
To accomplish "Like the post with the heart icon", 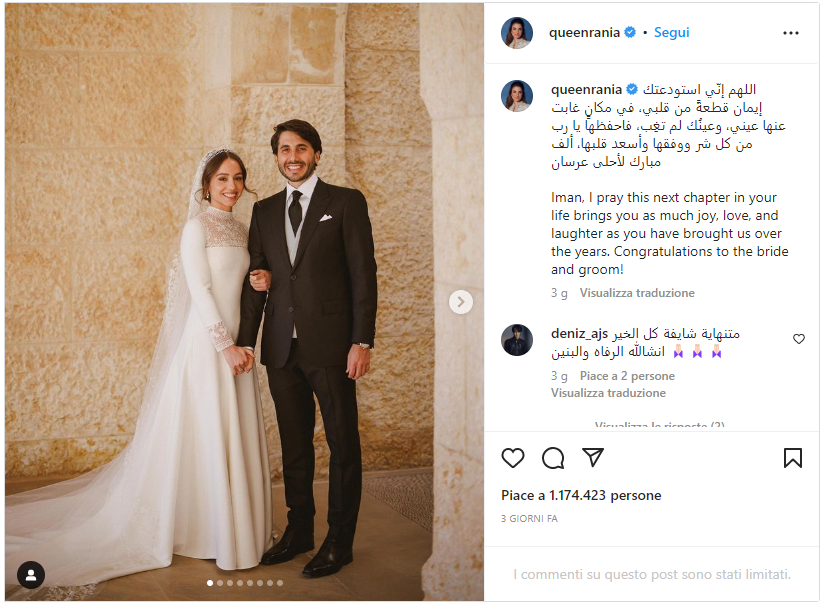I will [512, 458].
